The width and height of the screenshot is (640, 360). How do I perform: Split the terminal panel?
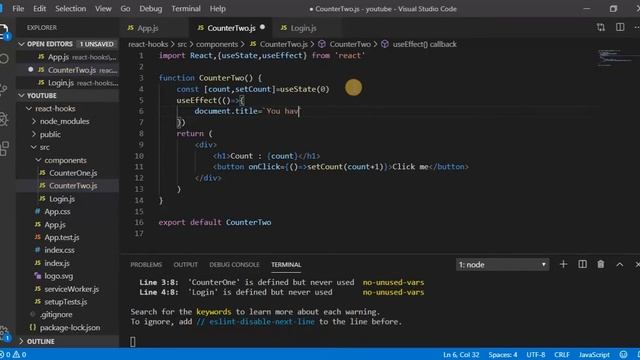582,264
